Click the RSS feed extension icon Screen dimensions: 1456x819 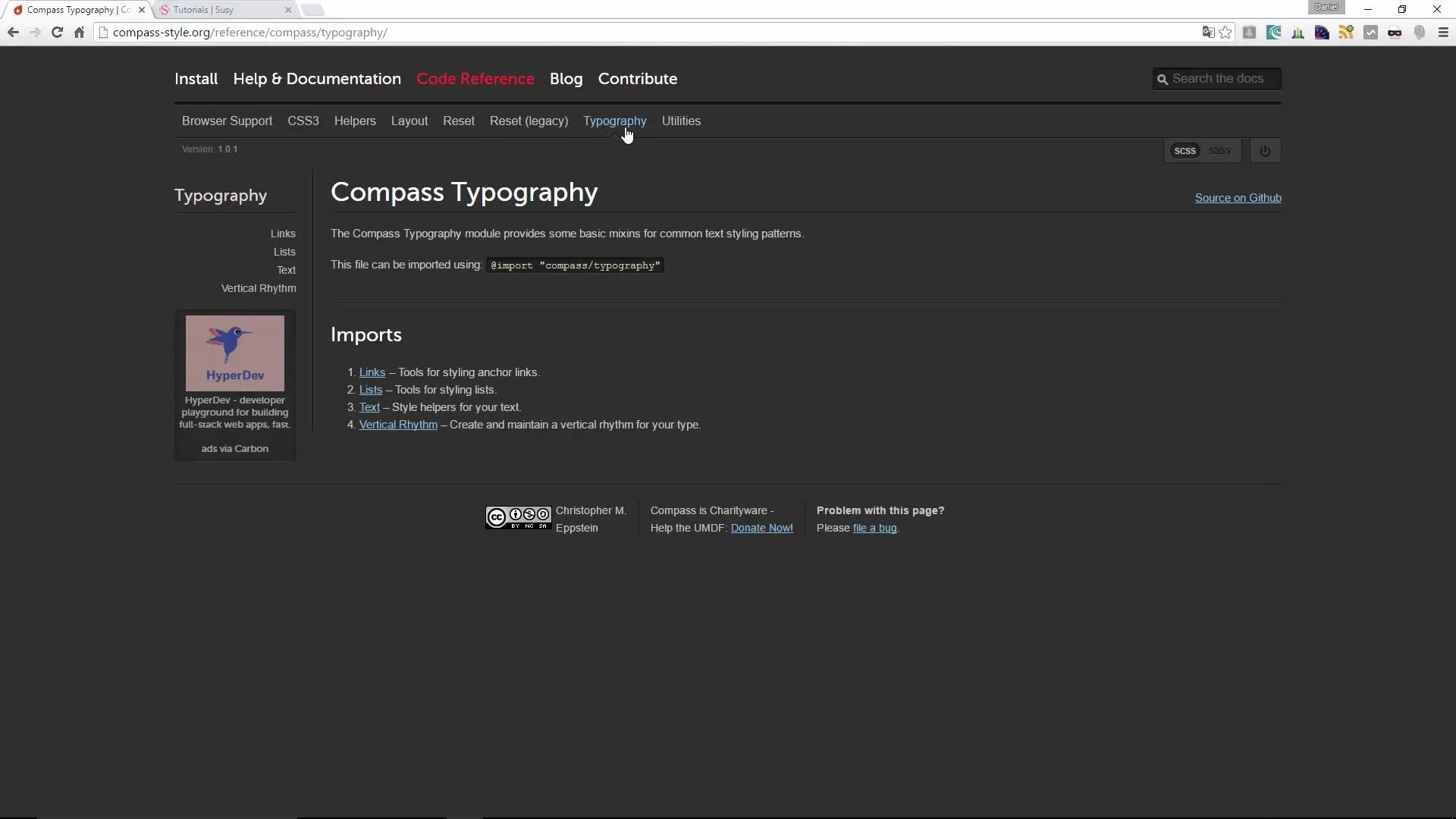[x=1346, y=33]
